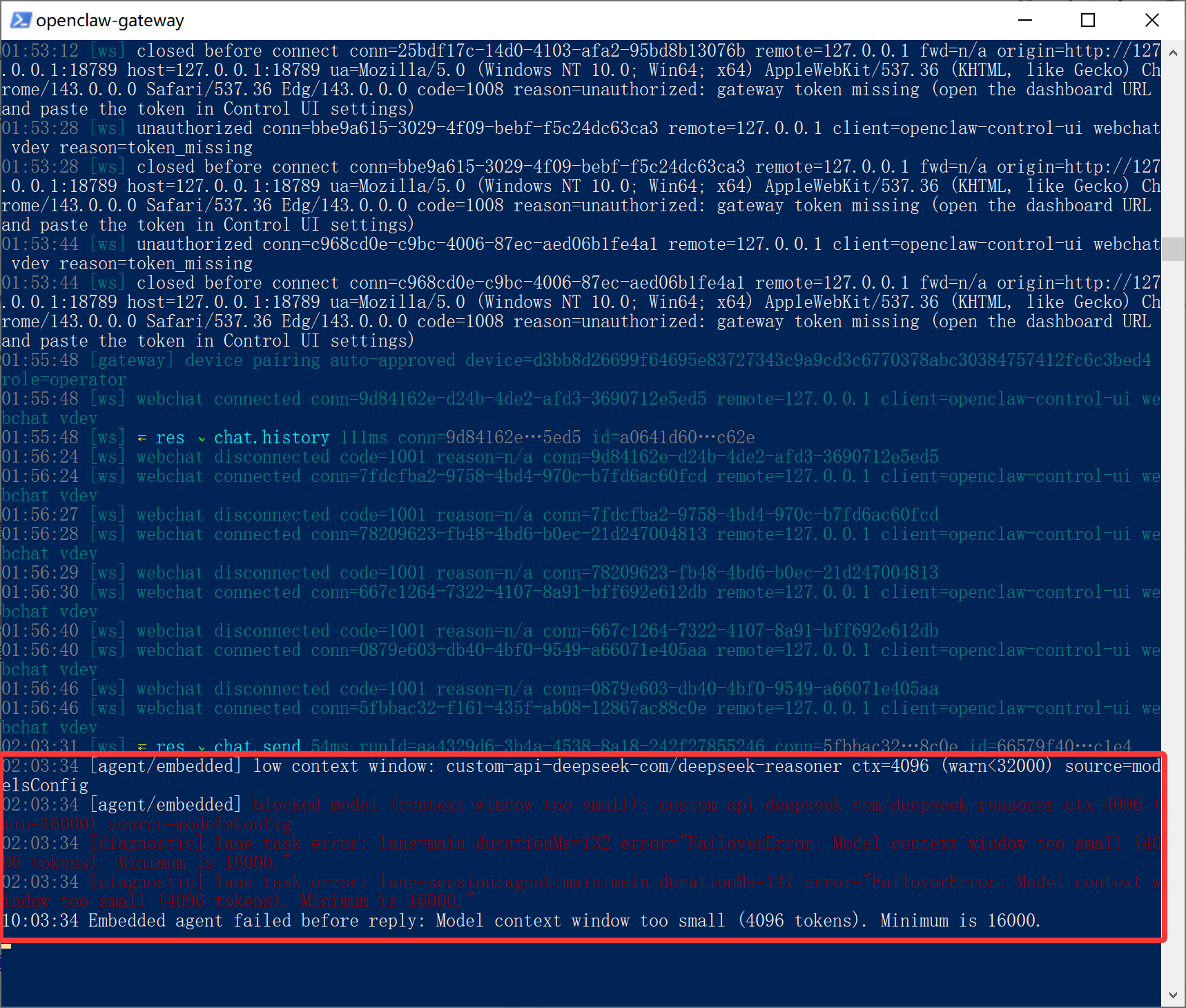Click the chat.history response entry
Viewport: 1186px width, 1008px height.
click(378, 437)
